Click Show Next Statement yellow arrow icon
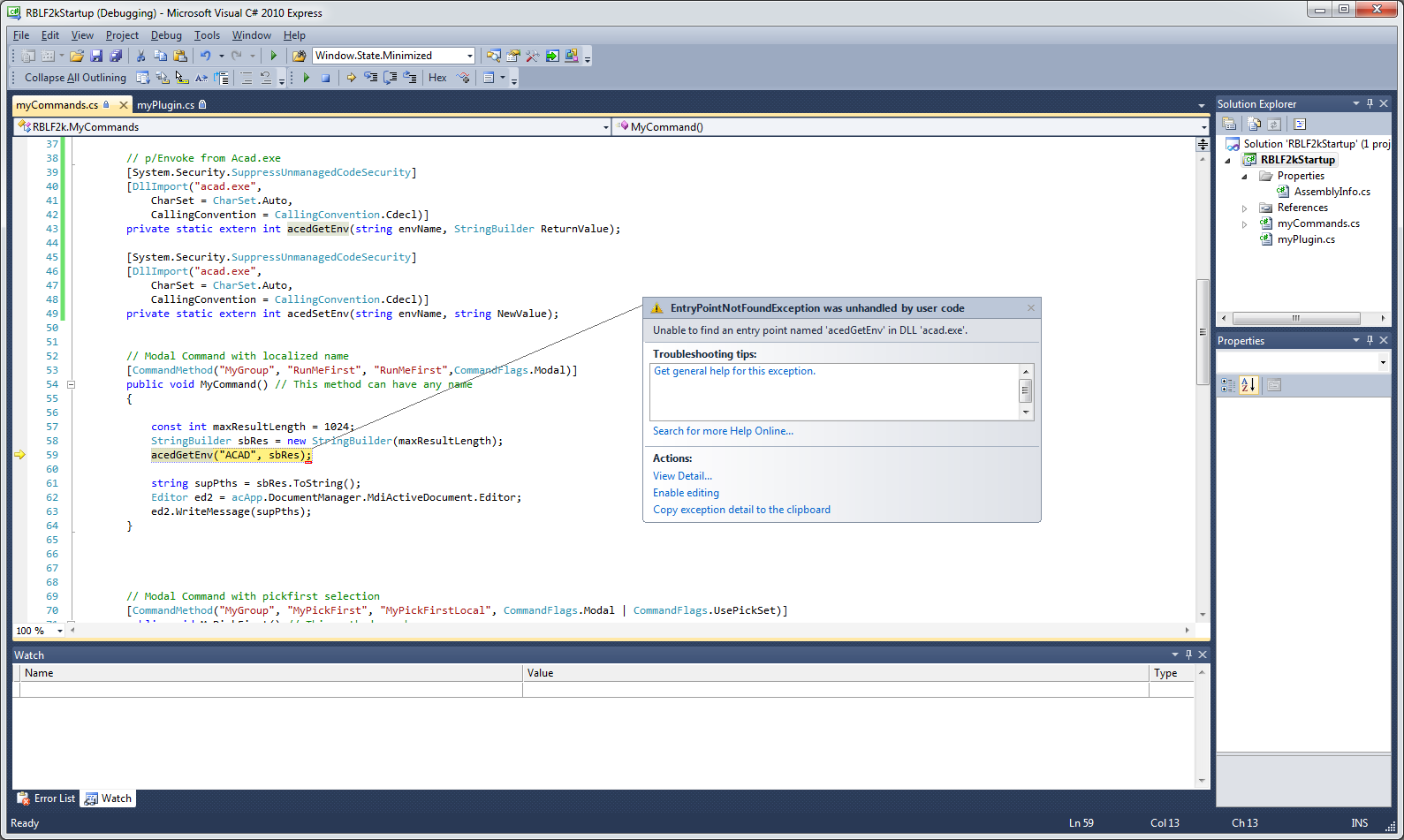 351,78
